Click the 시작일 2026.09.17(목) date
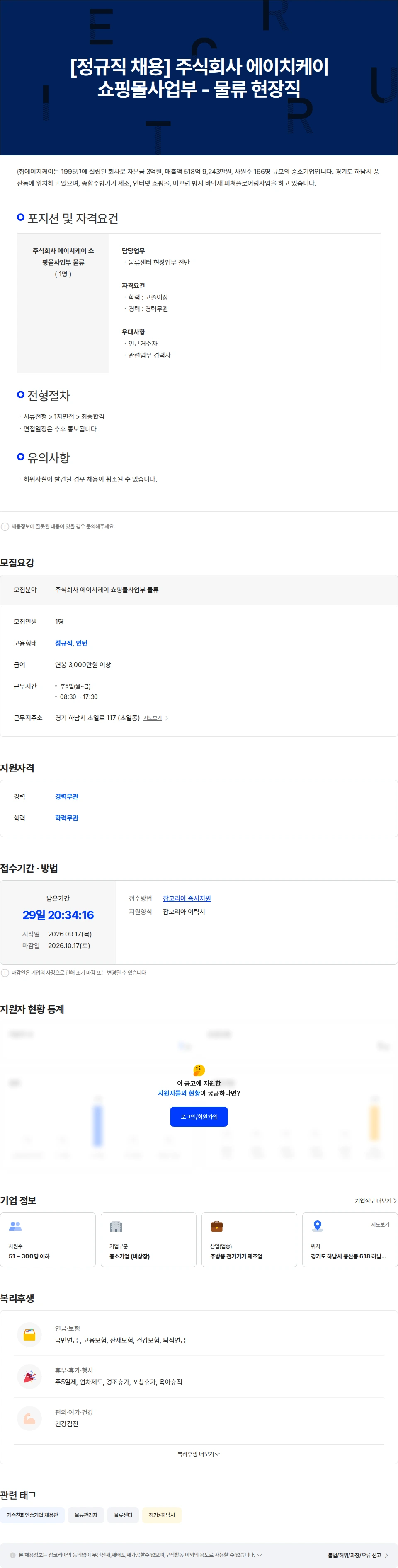 [x=70, y=934]
